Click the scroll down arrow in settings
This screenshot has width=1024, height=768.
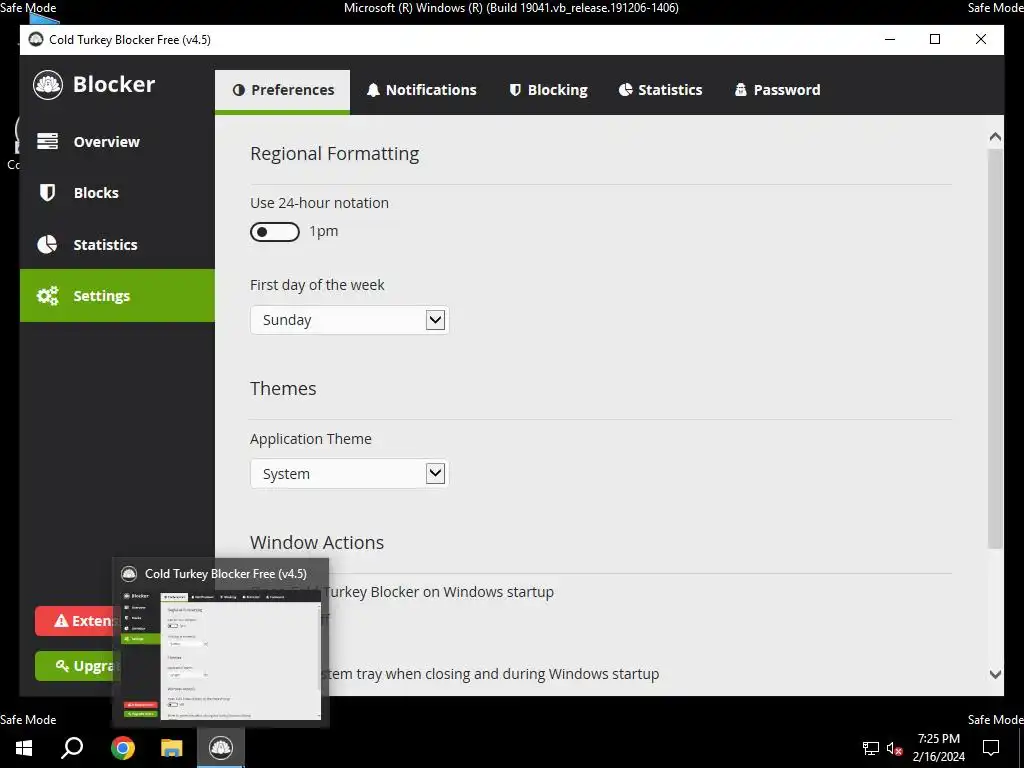coord(995,675)
